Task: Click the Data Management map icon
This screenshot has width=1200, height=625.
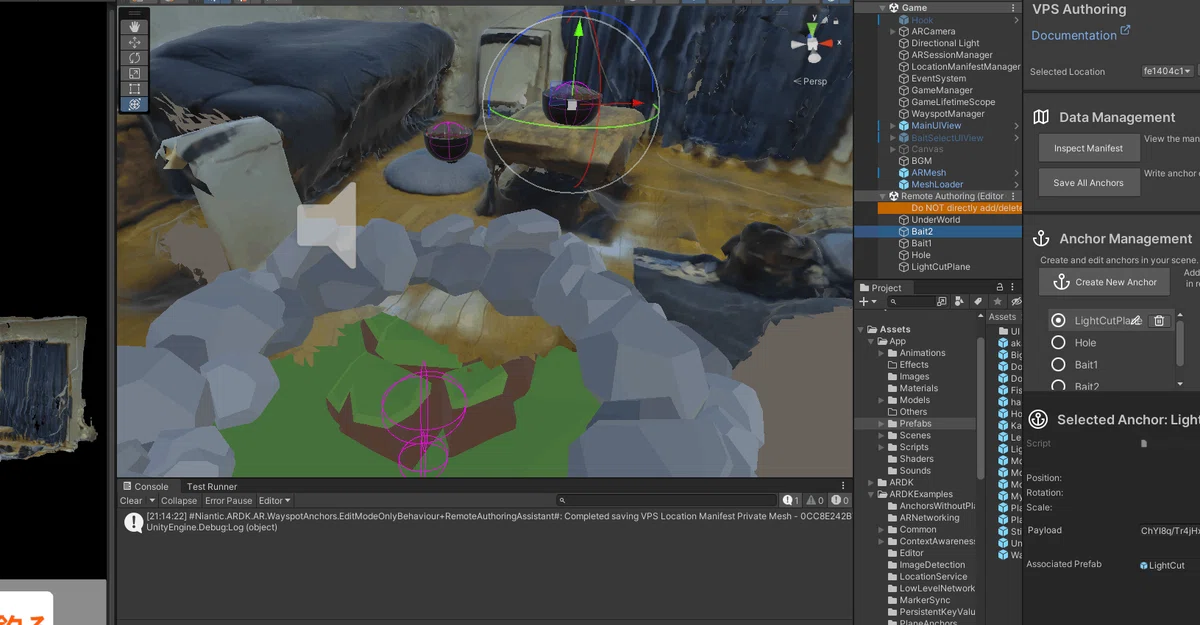Action: pyautogui.click(x=1041, y=117)
